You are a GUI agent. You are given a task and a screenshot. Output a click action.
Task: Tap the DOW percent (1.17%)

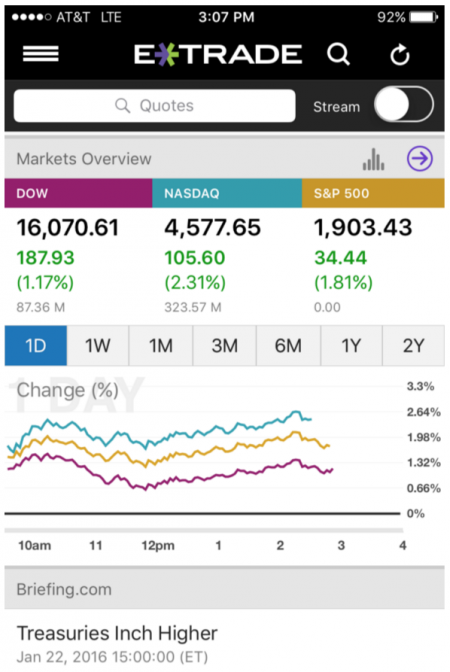click(45, 283)
